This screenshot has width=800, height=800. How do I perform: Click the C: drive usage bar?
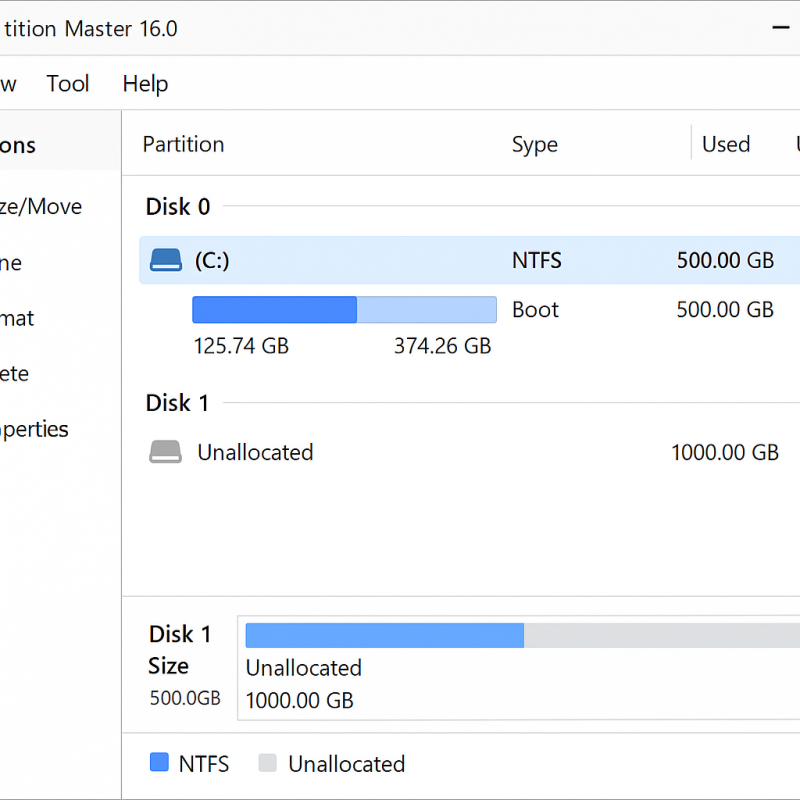344,310
